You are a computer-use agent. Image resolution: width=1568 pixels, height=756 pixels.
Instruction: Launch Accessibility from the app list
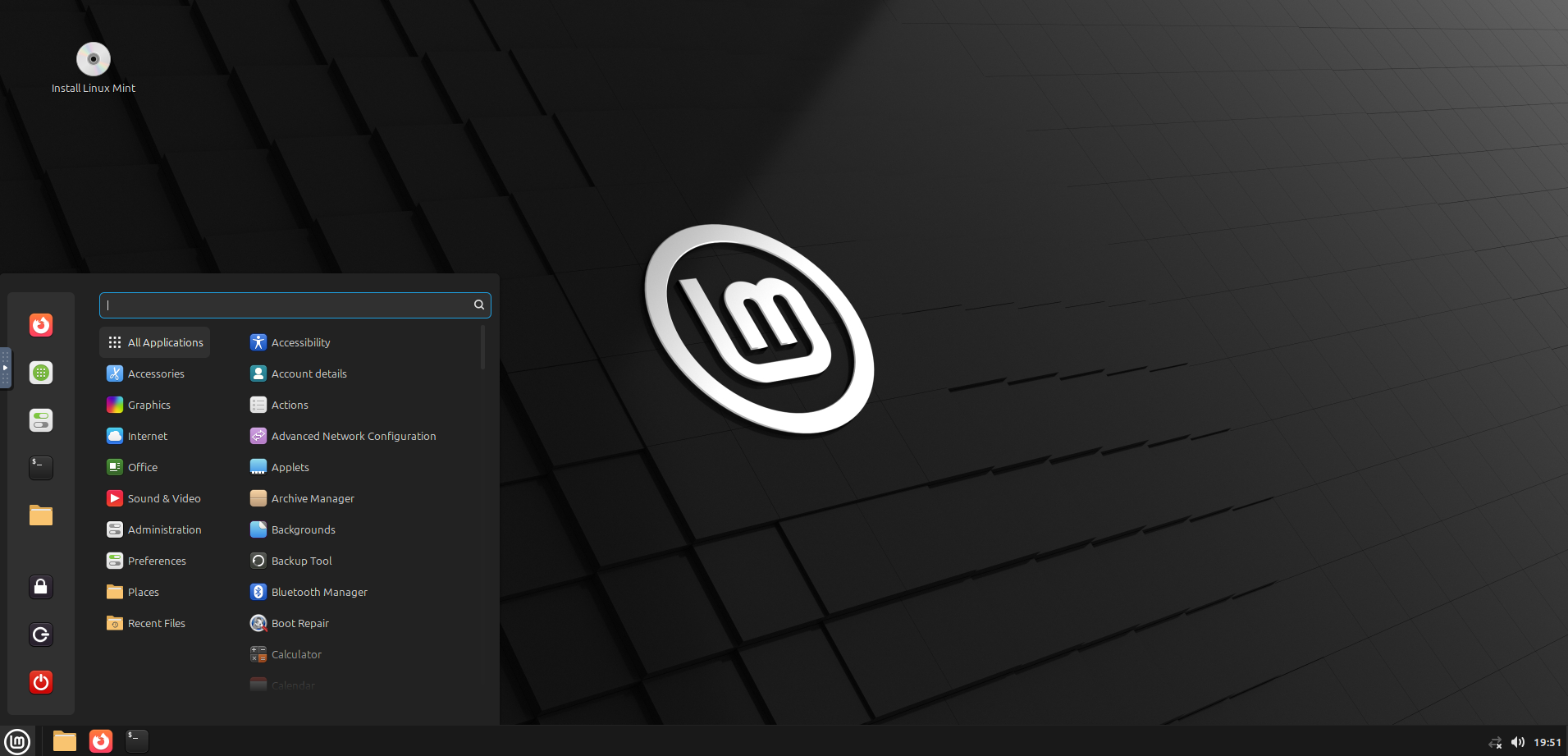point(361,342)
